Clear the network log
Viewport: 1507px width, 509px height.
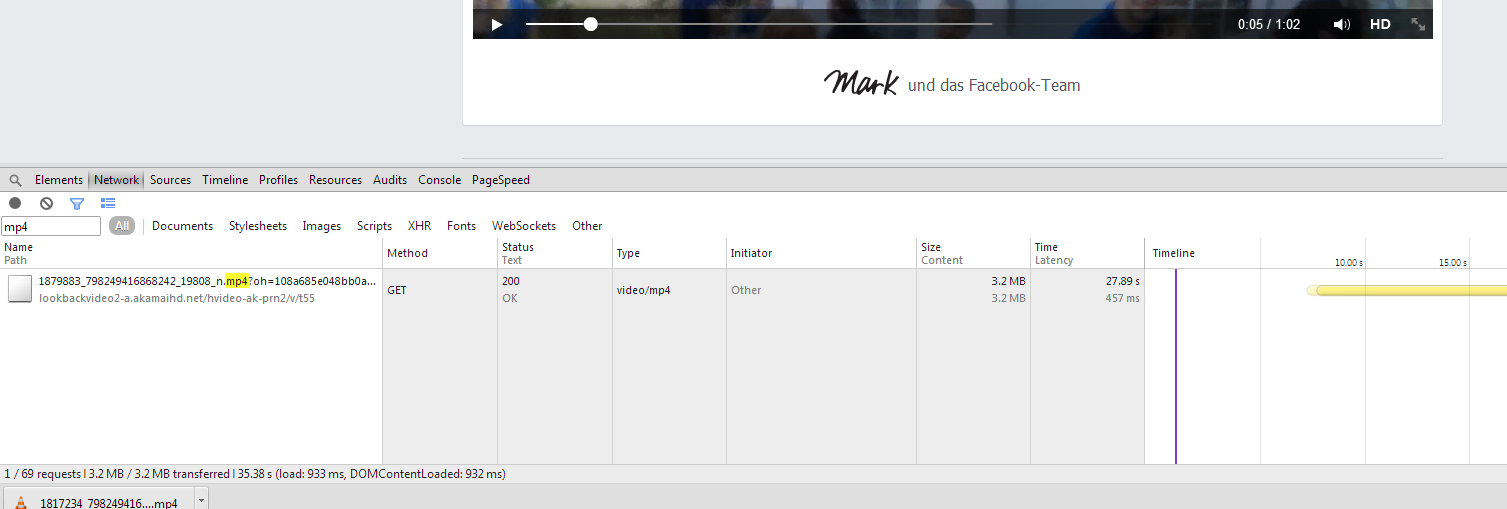(46, 203)
